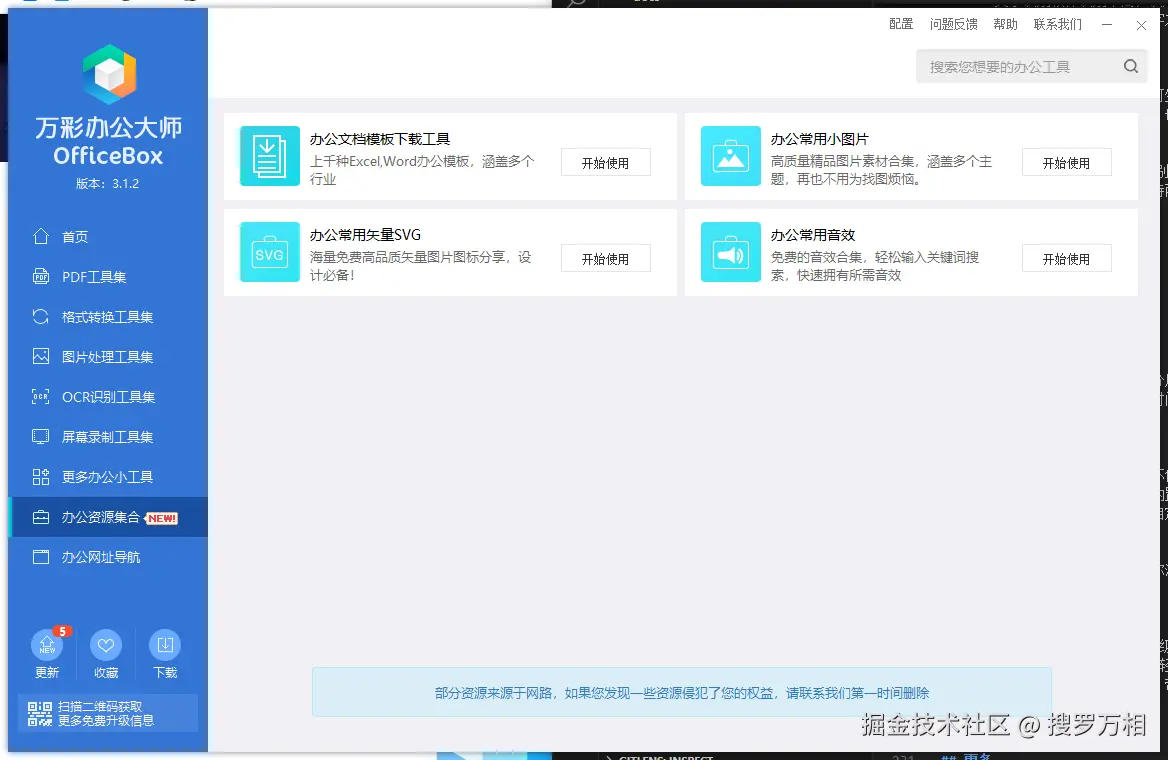Click the image processing picture icon
1168x760 pixels.
point(41,356)
